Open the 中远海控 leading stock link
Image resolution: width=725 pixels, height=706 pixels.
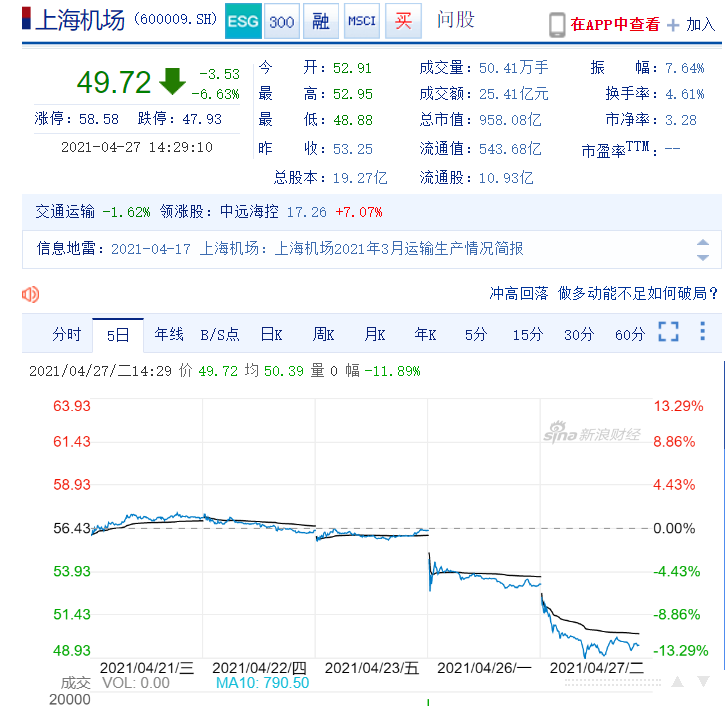click(249, 212)
